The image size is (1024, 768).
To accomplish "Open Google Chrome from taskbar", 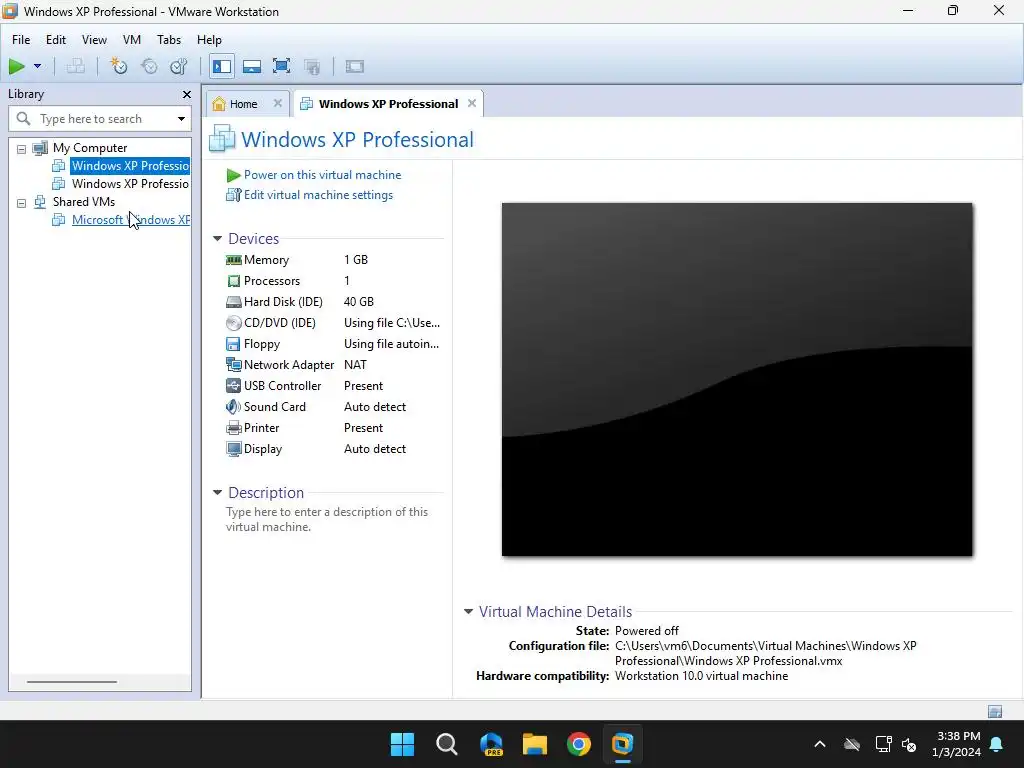I will (579, 744).
